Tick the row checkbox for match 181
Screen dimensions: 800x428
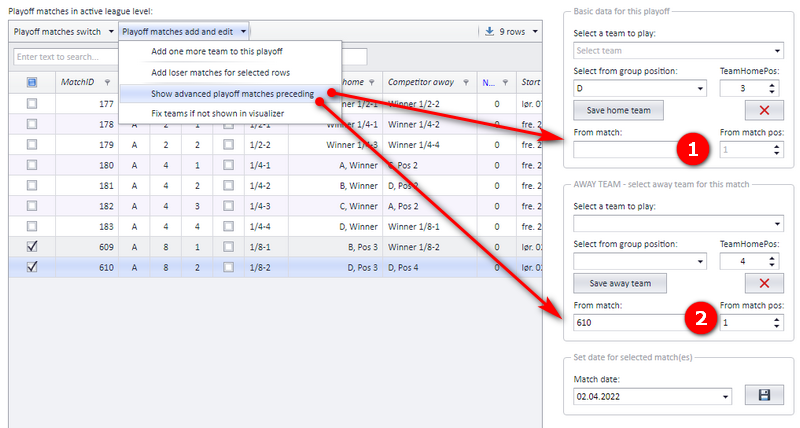click(x=32, y=185)
